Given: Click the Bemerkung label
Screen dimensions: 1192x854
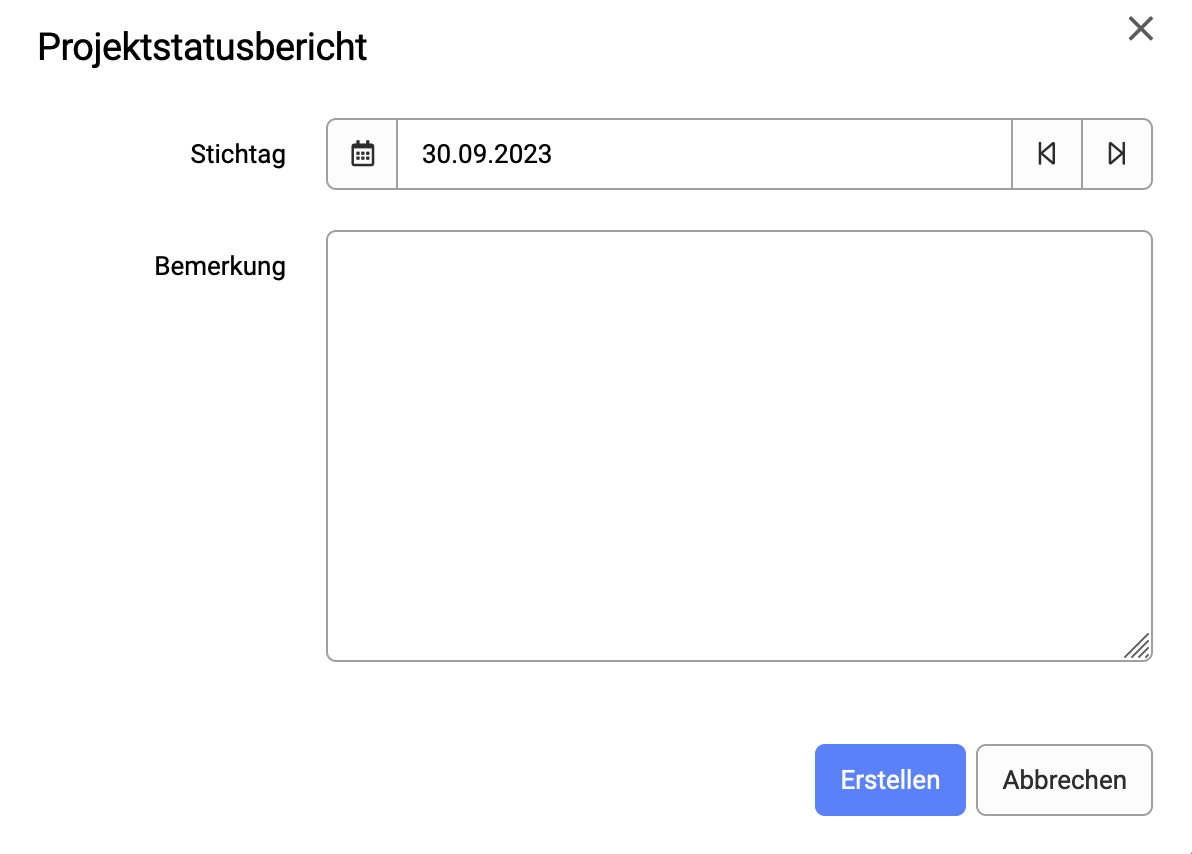Looking at the screenshot, I should pos(220,266).
